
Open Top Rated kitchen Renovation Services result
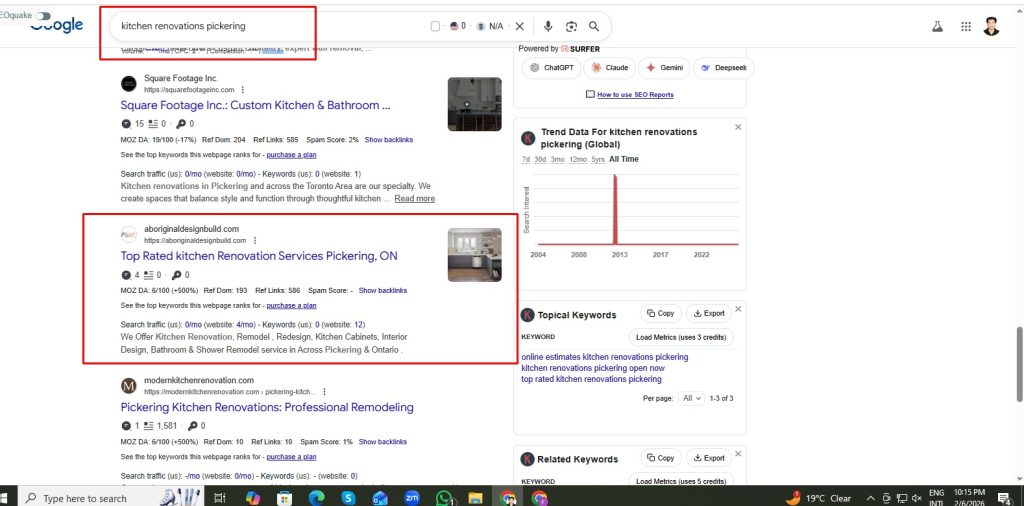(259, 256)
